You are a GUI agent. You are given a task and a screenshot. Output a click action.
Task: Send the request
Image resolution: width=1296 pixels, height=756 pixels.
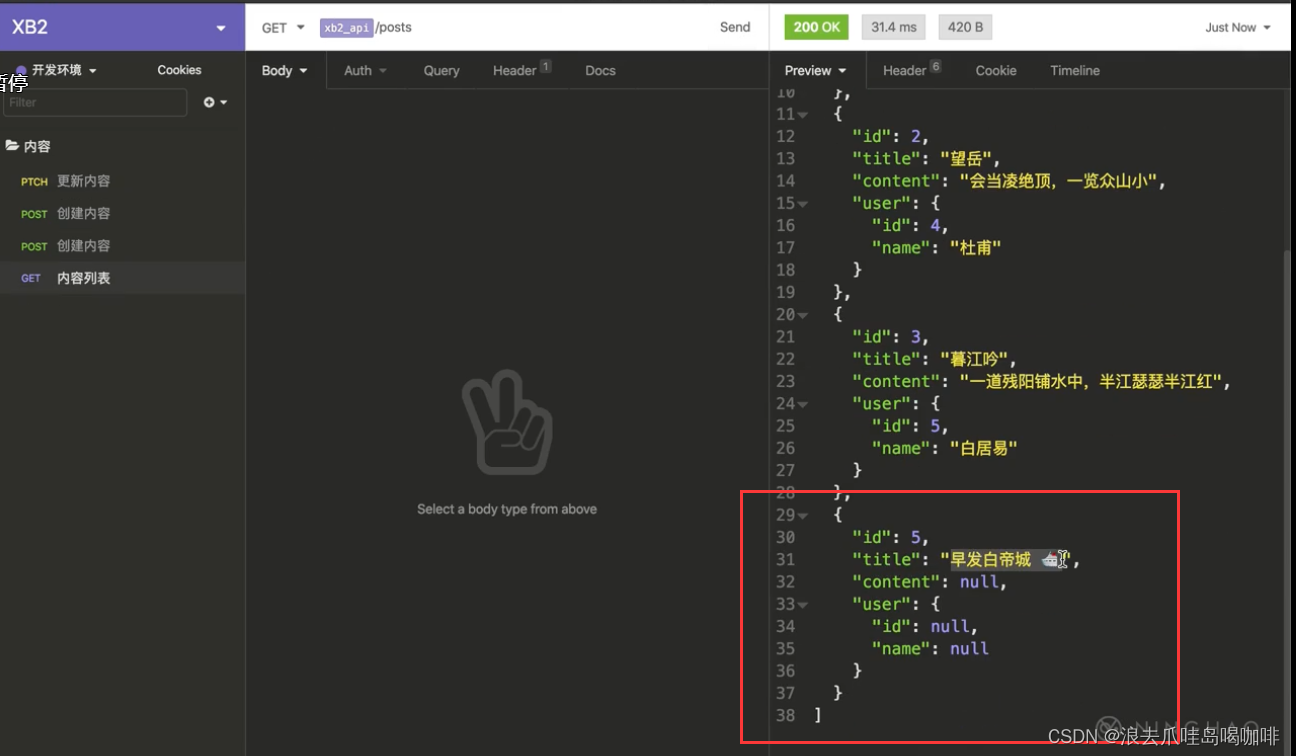click(x=735, y=27)
